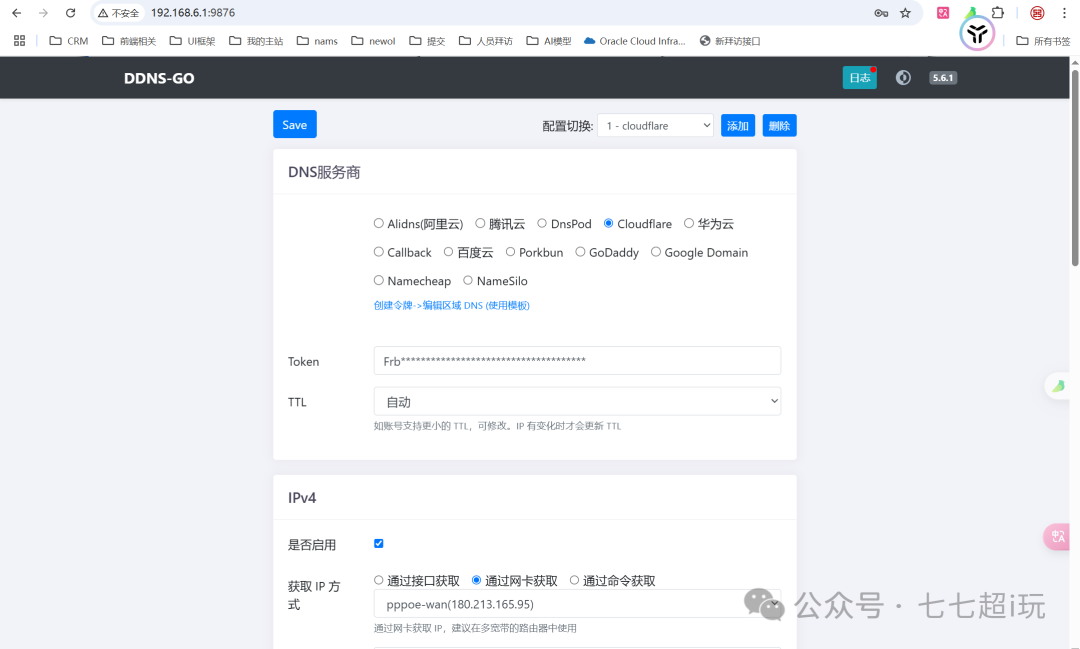Open the Oracle Cloud Infra bookmark
The image size is (1080, 649).
635,41
